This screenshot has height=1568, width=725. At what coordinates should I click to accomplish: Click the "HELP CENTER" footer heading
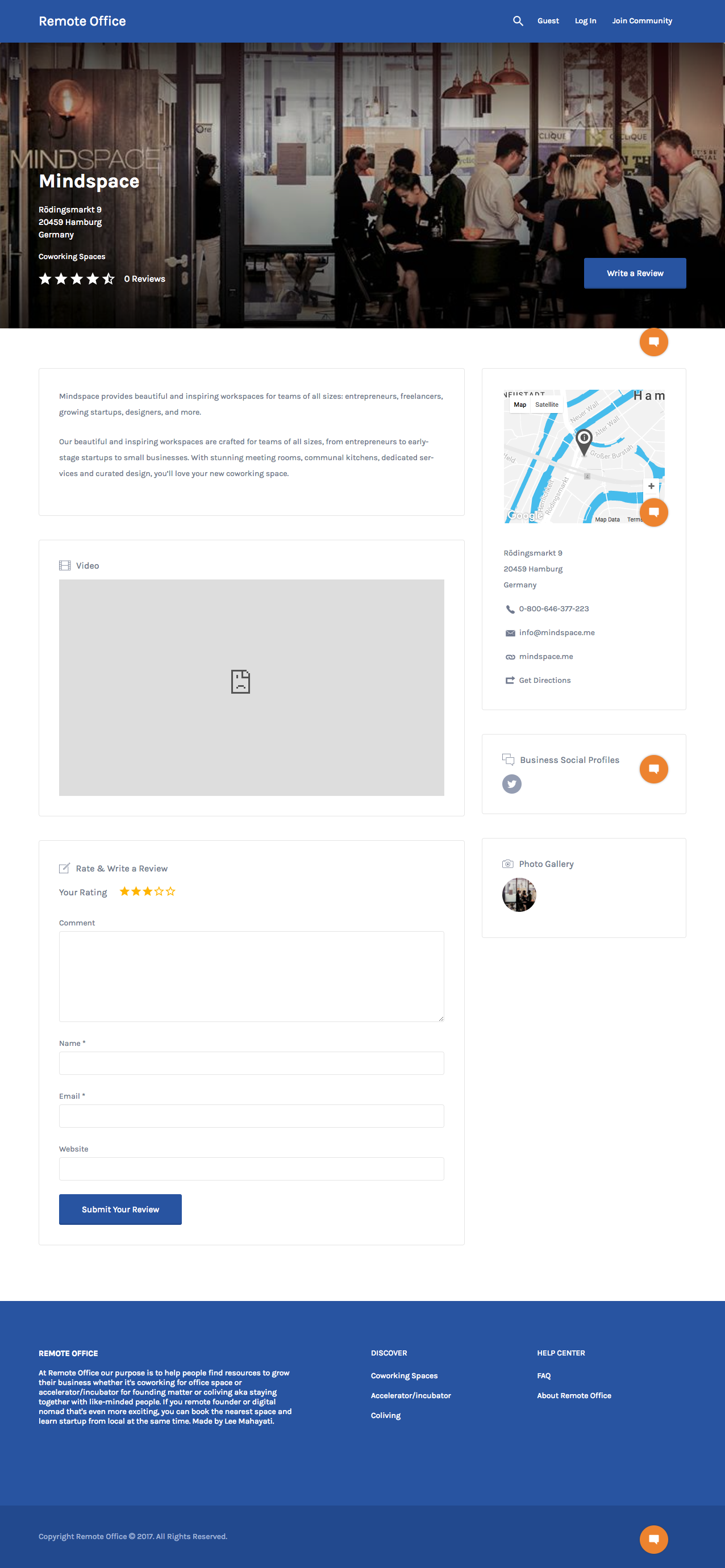[561, 1353]
